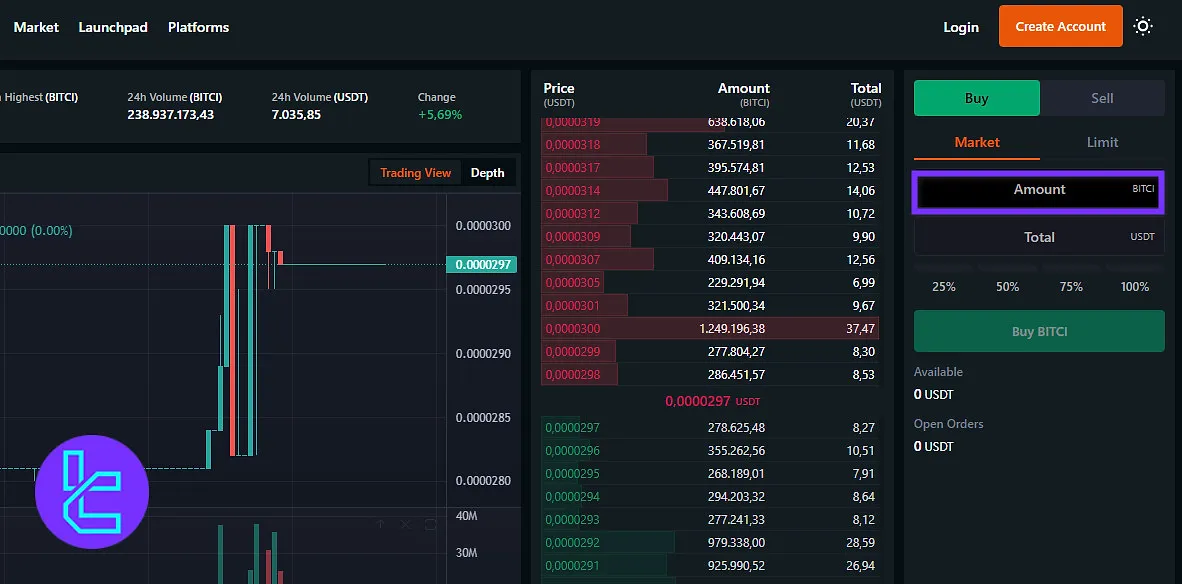Viewport: 1182px width, 584px height.
Task: Switch chart to Depth view
Action: [x=487, y=173]
